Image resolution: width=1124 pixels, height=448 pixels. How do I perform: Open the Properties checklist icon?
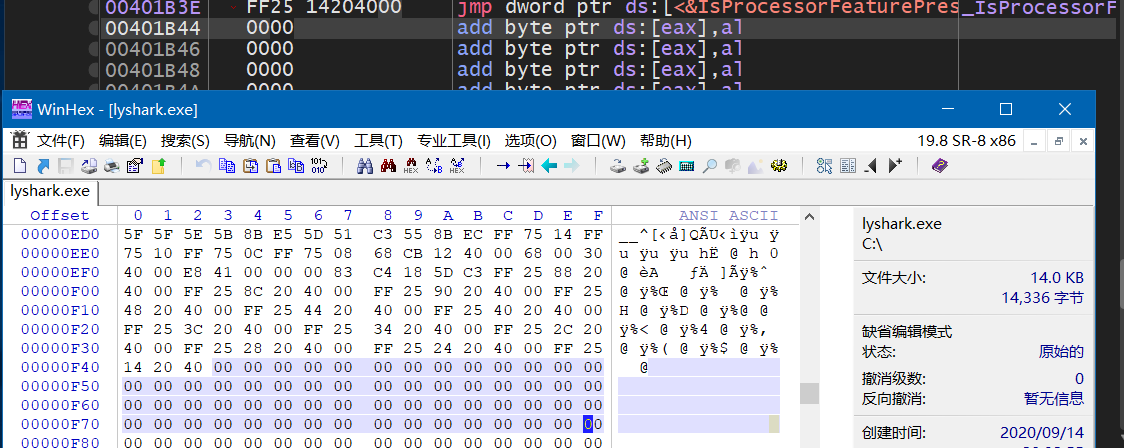point(135,166)
